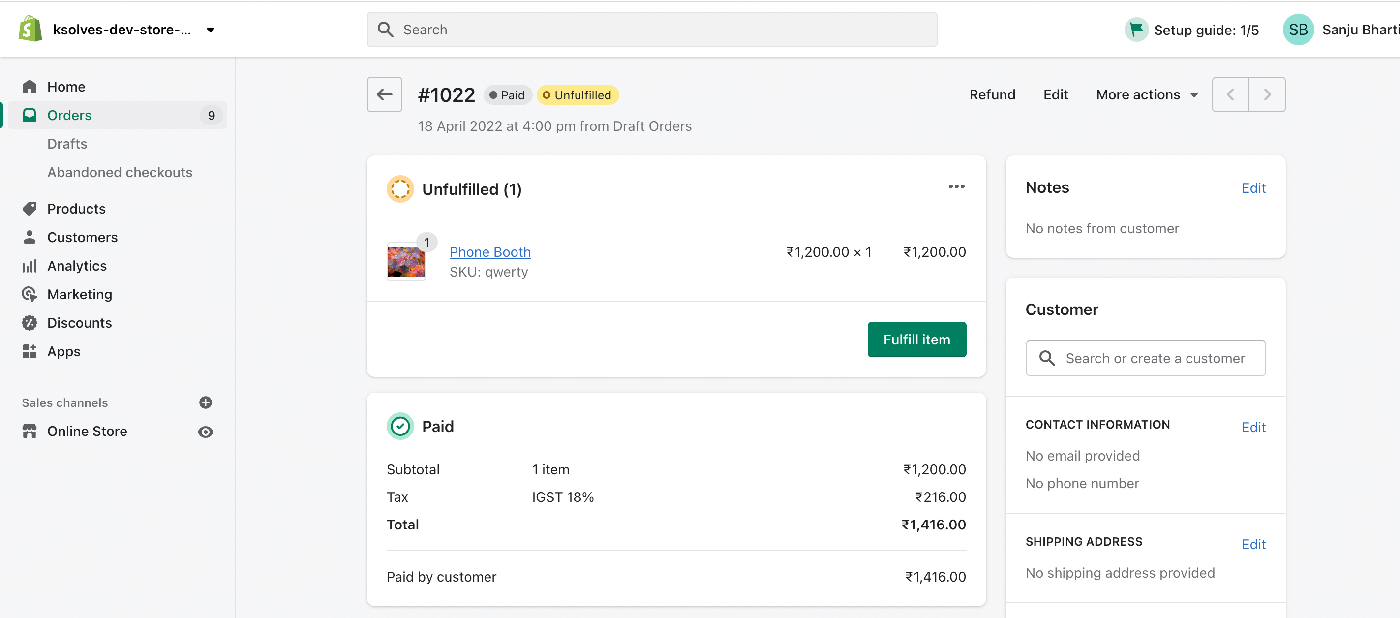Open the Home sidebar icon
Screen dimensions: 1400x618
tap(30, 87)
